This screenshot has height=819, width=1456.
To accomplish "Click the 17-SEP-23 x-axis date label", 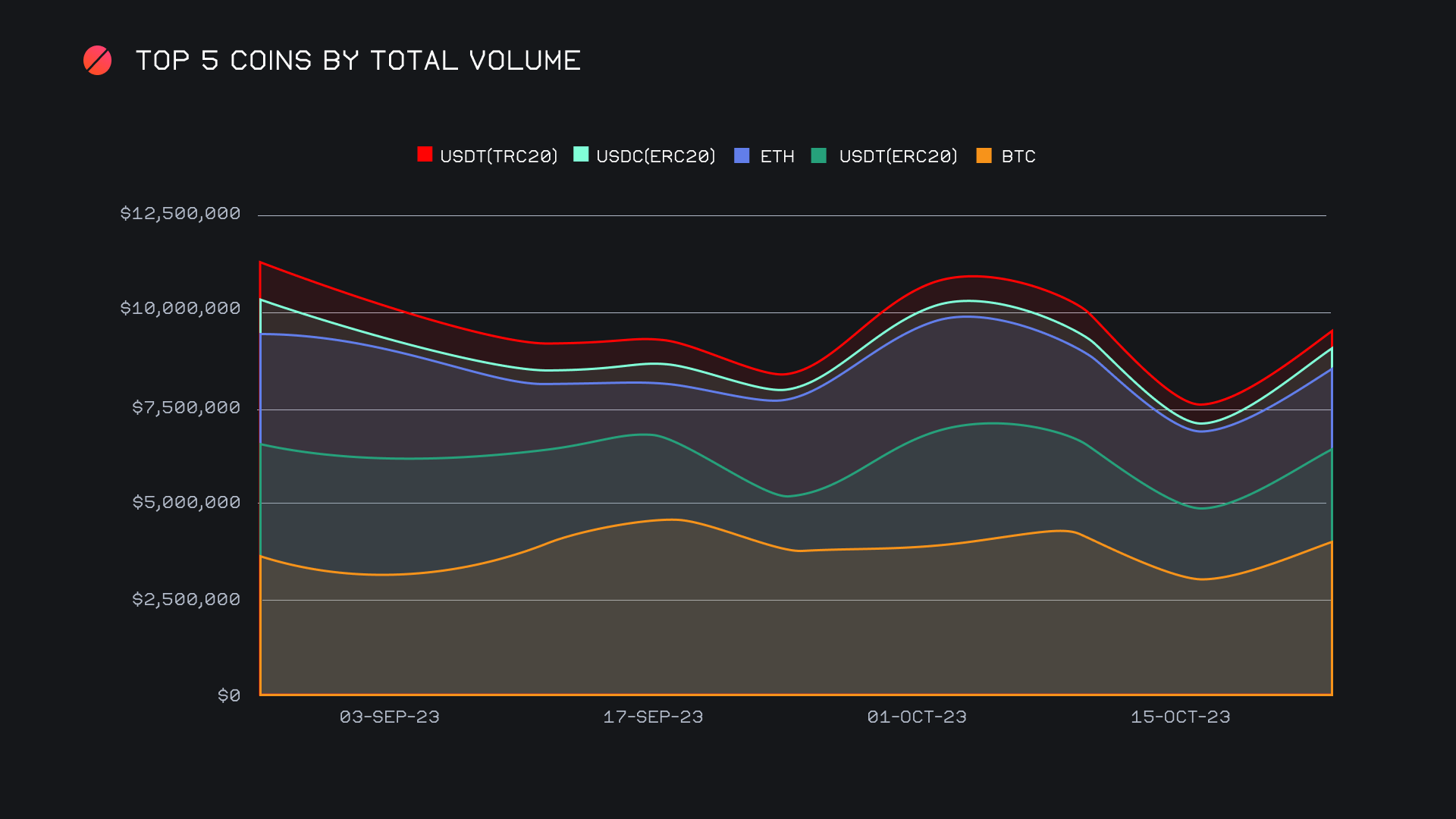I will pyautogui.click(x=653, y=717).
